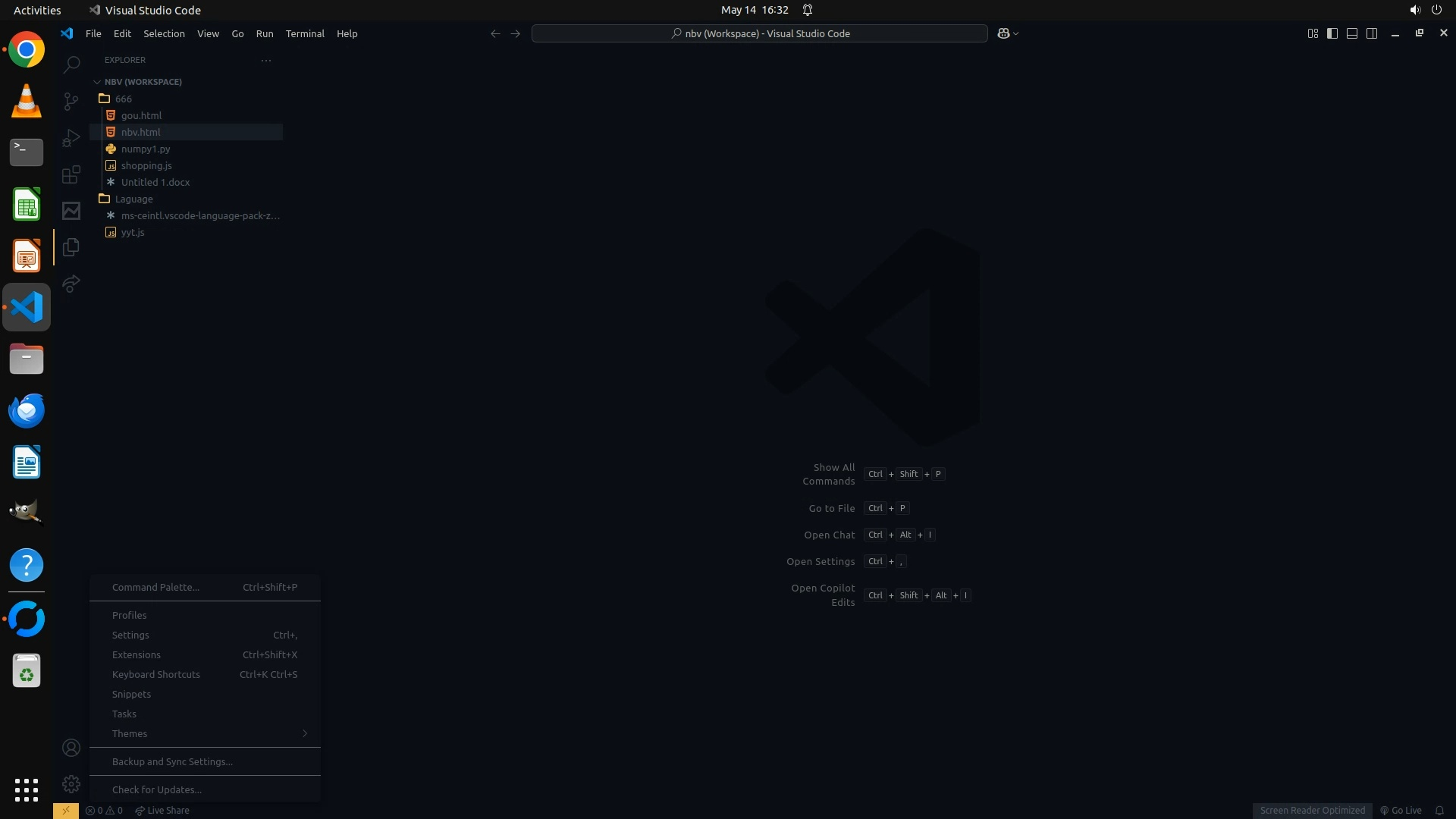Image resolution: width=1456 pixels, height=819 pixels.
Task: Toggle the bottom panel layout button
Action: tap(1352, 33)
